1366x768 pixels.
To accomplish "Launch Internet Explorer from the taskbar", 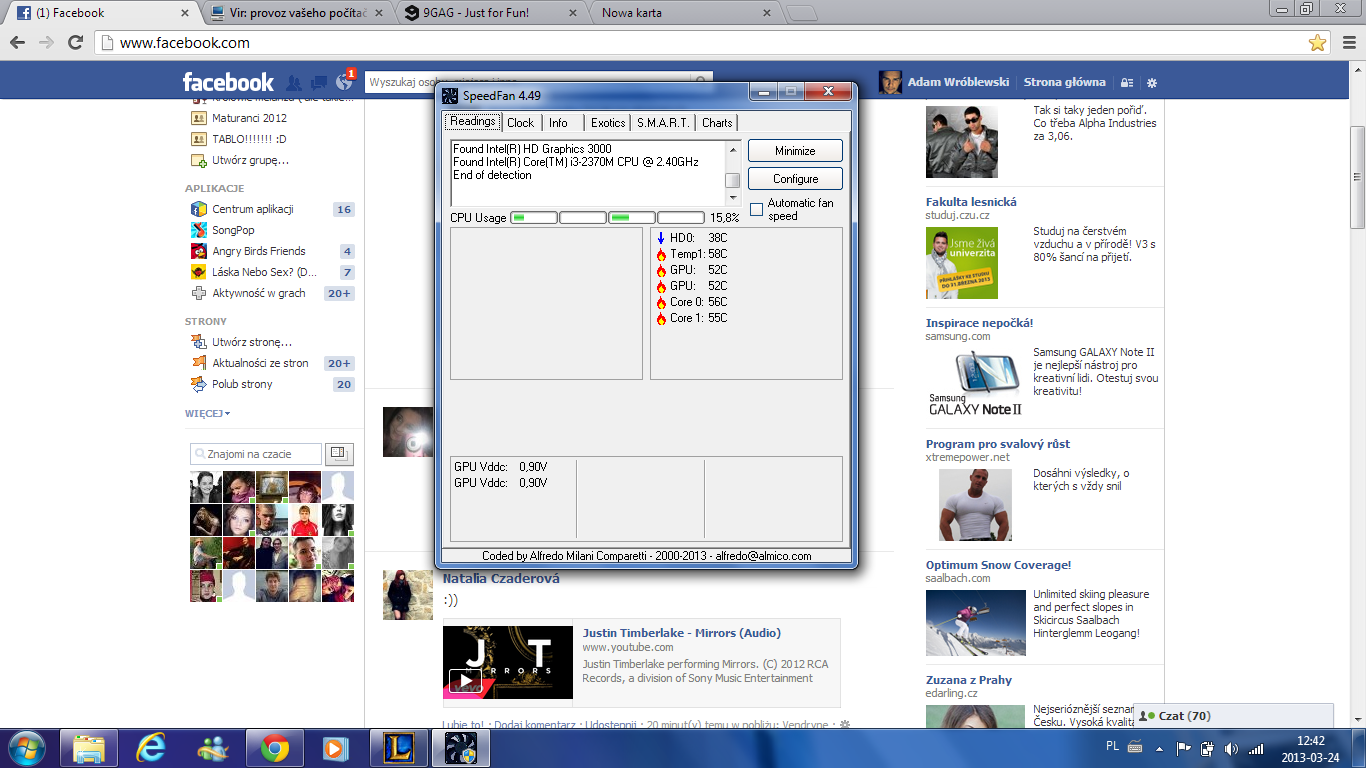I will (x=151, y=748).
